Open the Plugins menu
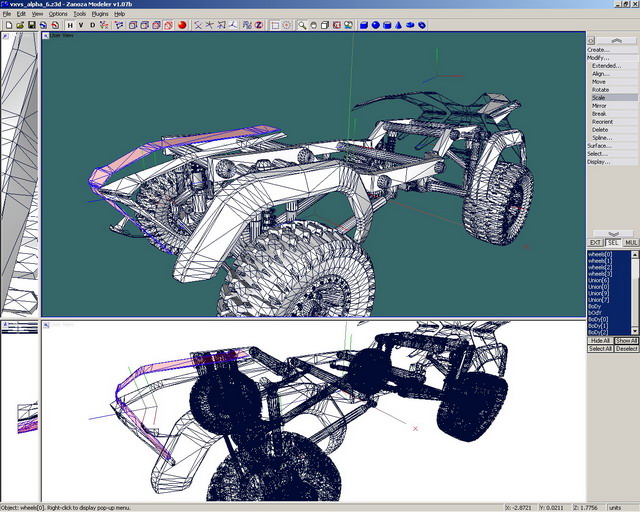The height and width of the screenshot is (512, 640). [x=99, y=14]
